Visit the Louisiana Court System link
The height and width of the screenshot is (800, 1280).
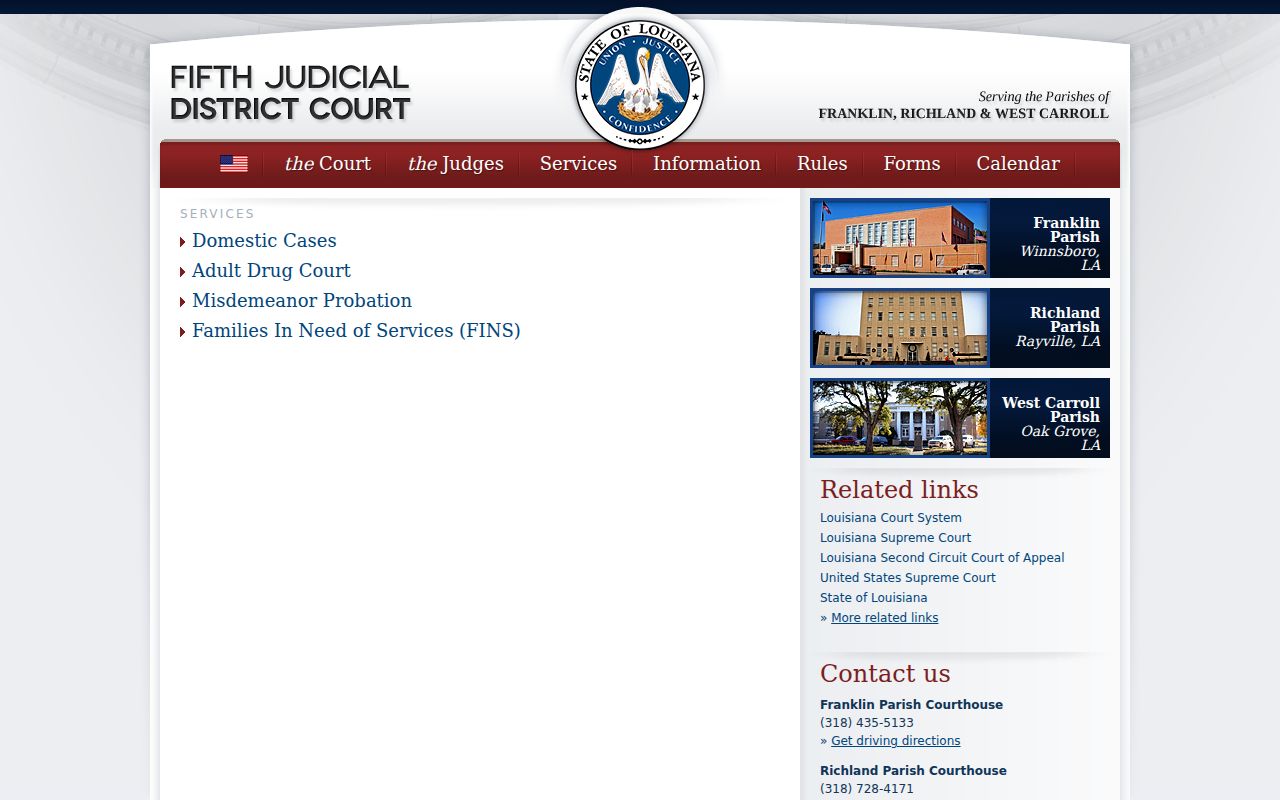[891, 518]
